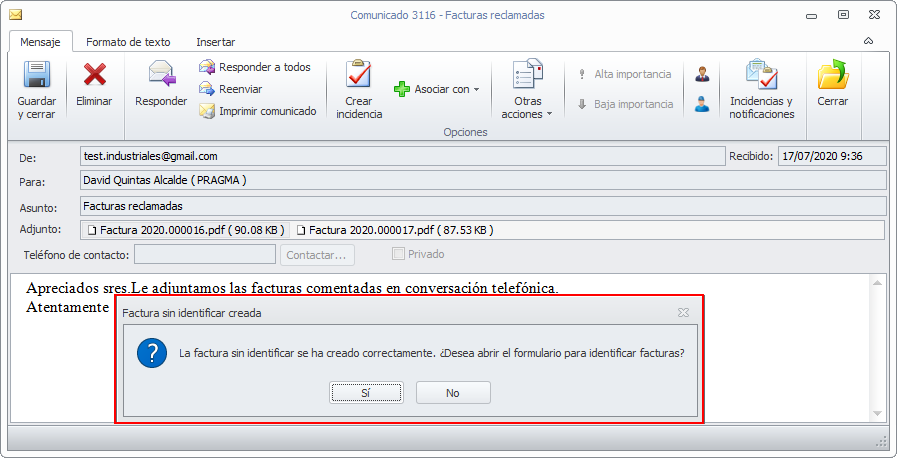Screen dimensions: 897x458
Task: Switch to the Insertar tab
Action: tap(216, 42)
